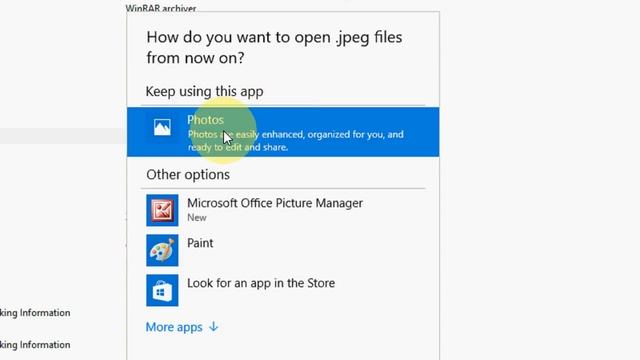Click the WinRAR archiver text behind dialog

[x=161, y=8]
